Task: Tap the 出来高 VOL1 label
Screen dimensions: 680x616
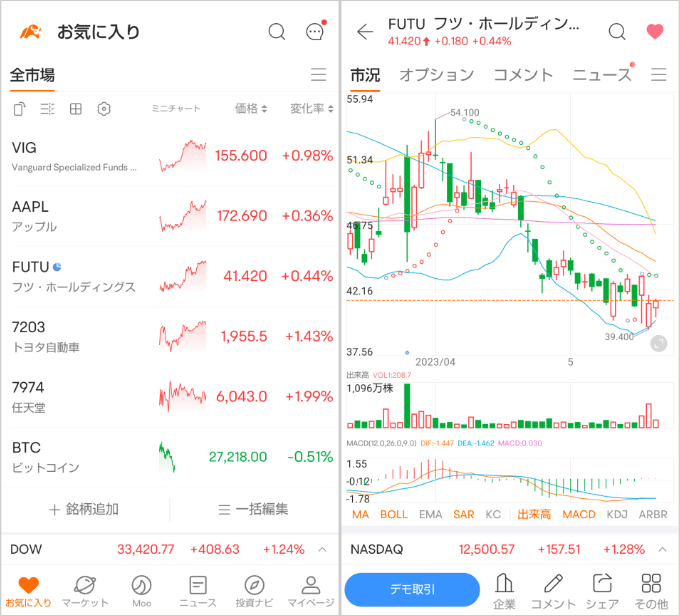Action: (x=379, y=375)
